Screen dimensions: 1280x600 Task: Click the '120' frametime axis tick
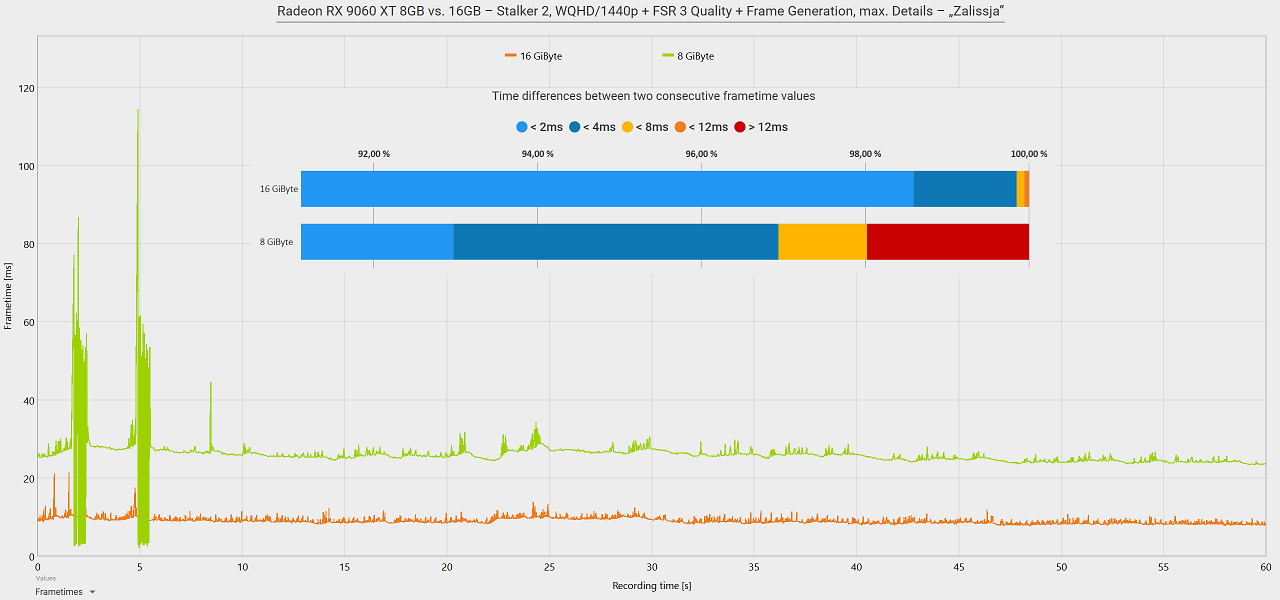tap(27, 88)
